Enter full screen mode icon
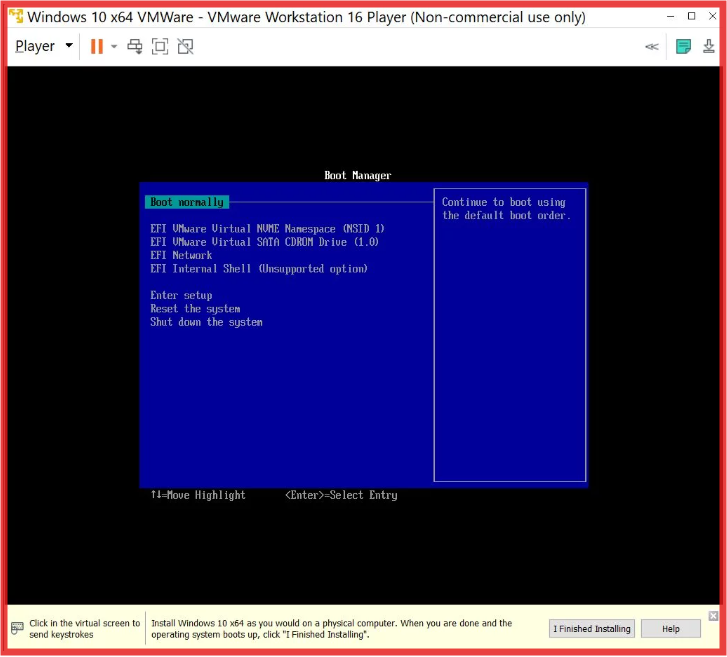 point(160,46)
